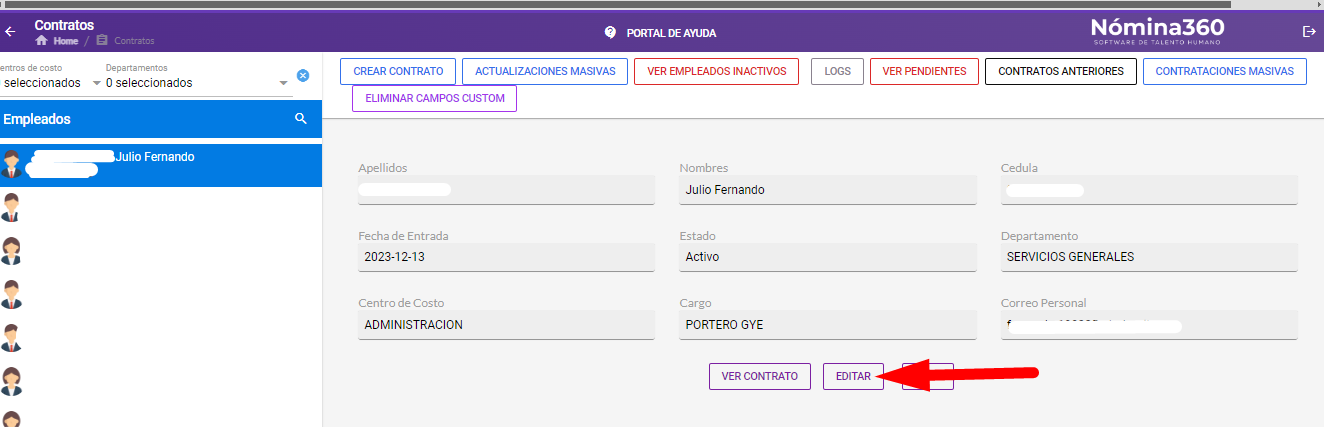Go back using the top-left arrow

coord(10,32)
